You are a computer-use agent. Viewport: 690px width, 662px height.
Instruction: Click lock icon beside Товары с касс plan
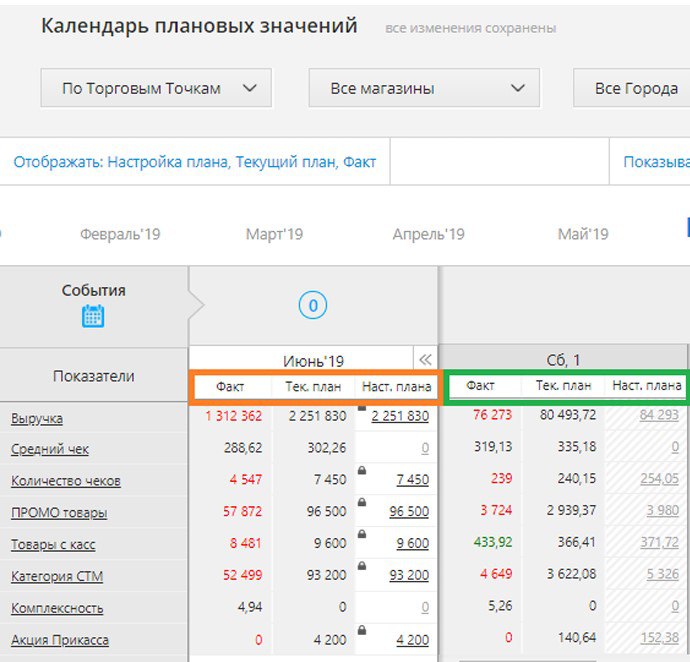pos(362,533)
